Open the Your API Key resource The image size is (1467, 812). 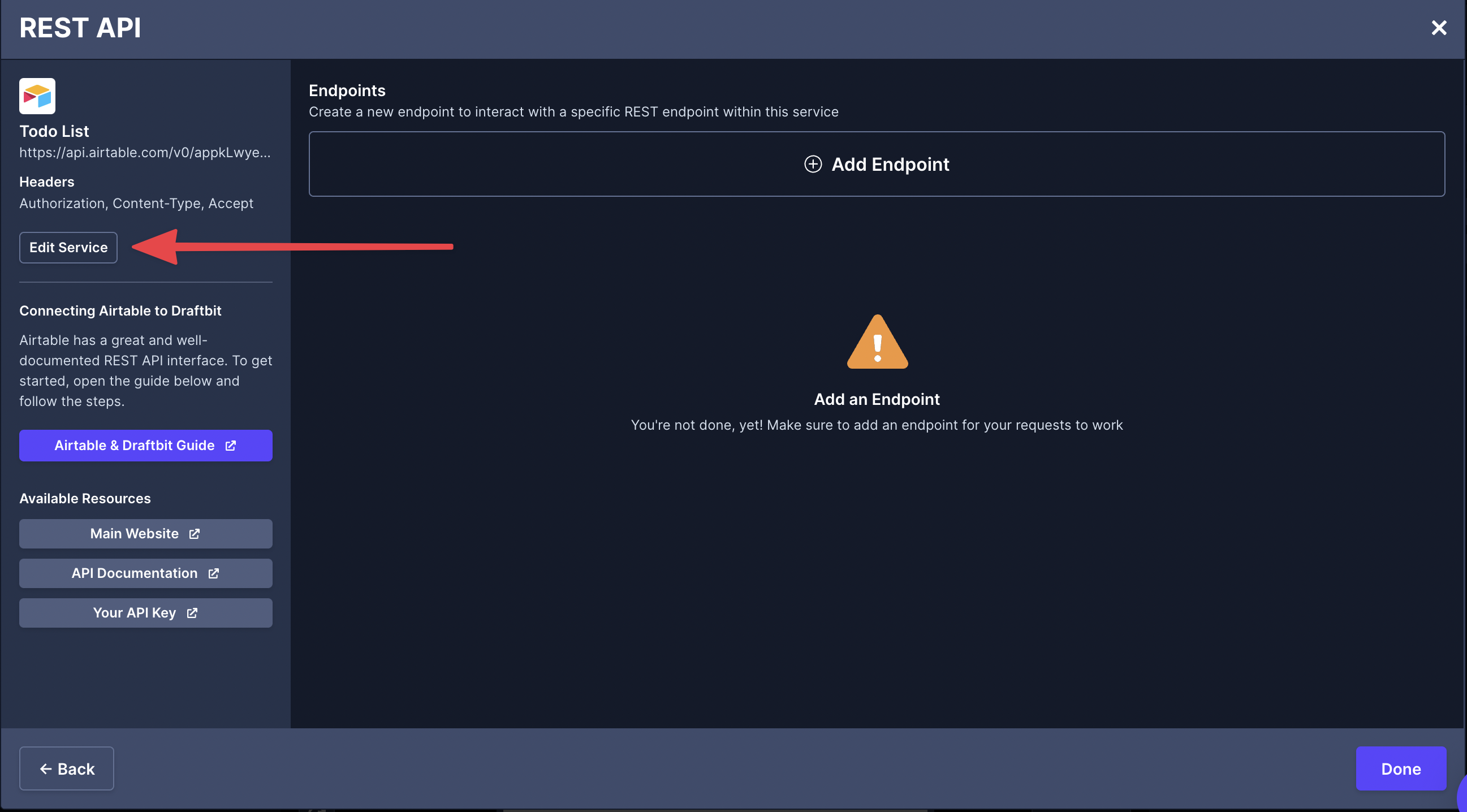click(x=146, y=613)
